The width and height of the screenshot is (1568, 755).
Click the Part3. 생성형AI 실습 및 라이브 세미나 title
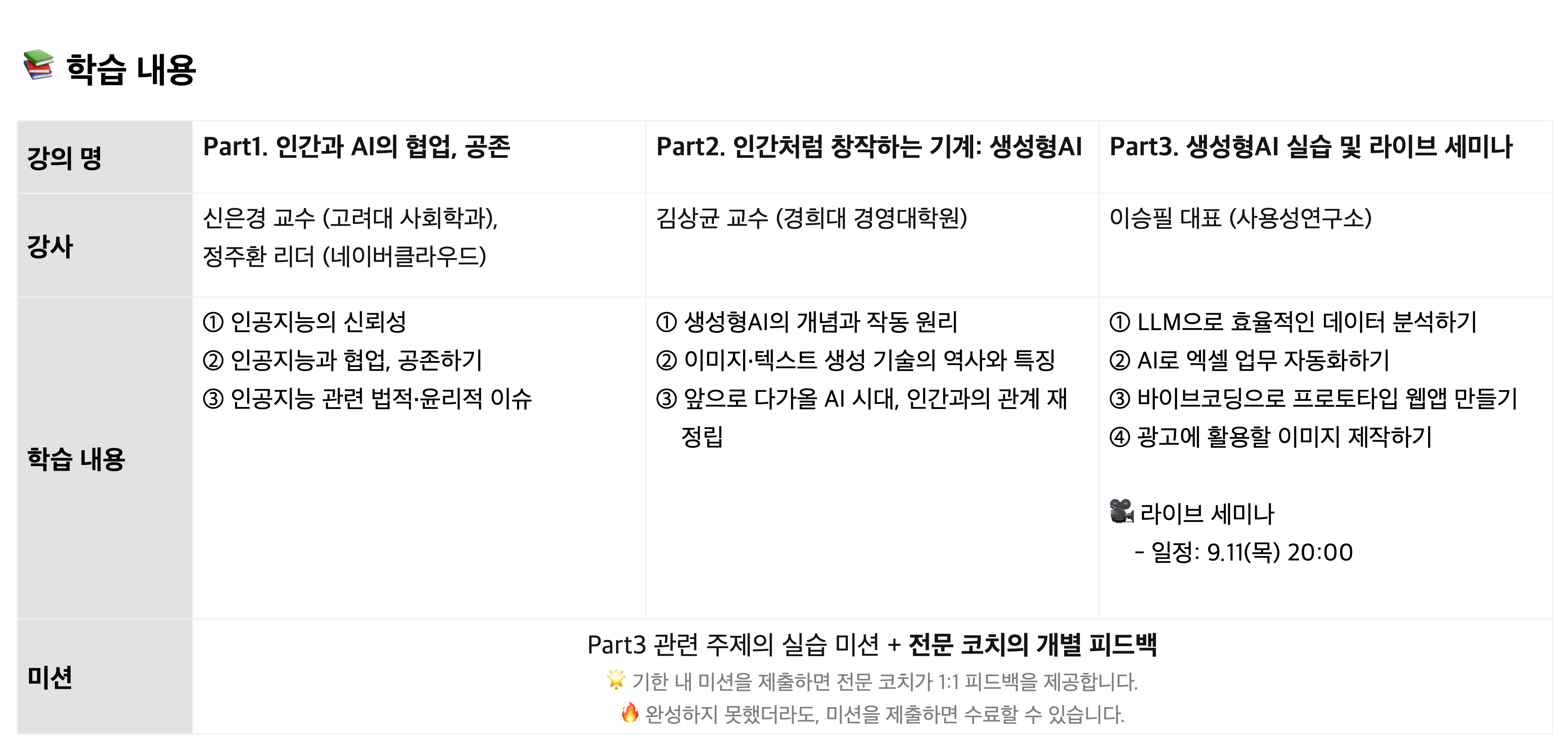(x=1310, y=147)
